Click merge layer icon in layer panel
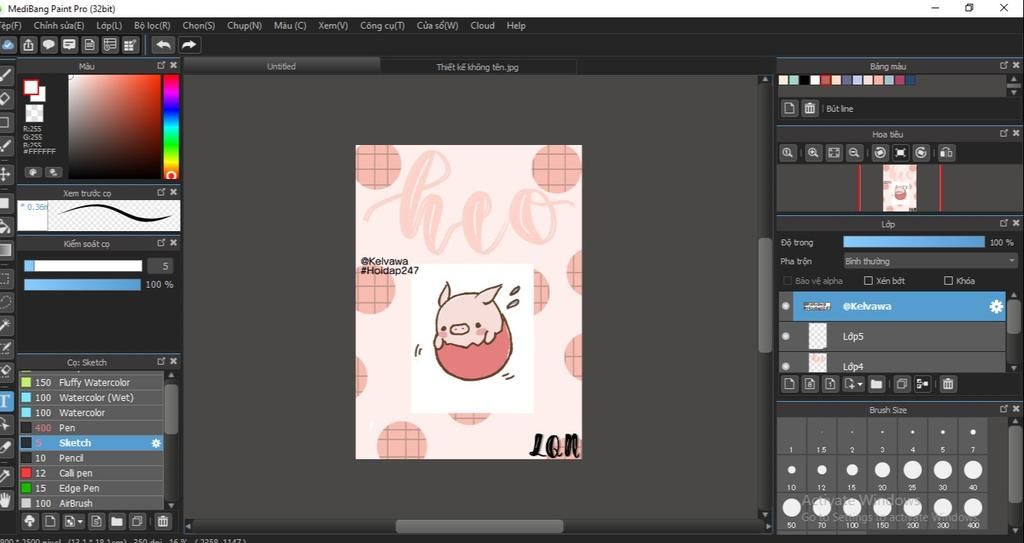The height and width of the screenshot is (543, 1024). point(922,384)
